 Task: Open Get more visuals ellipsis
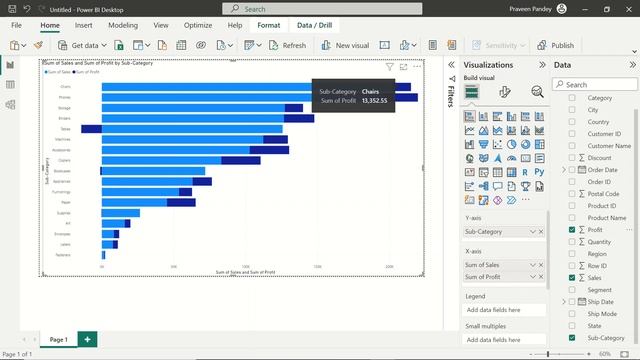tap(525, 200)
